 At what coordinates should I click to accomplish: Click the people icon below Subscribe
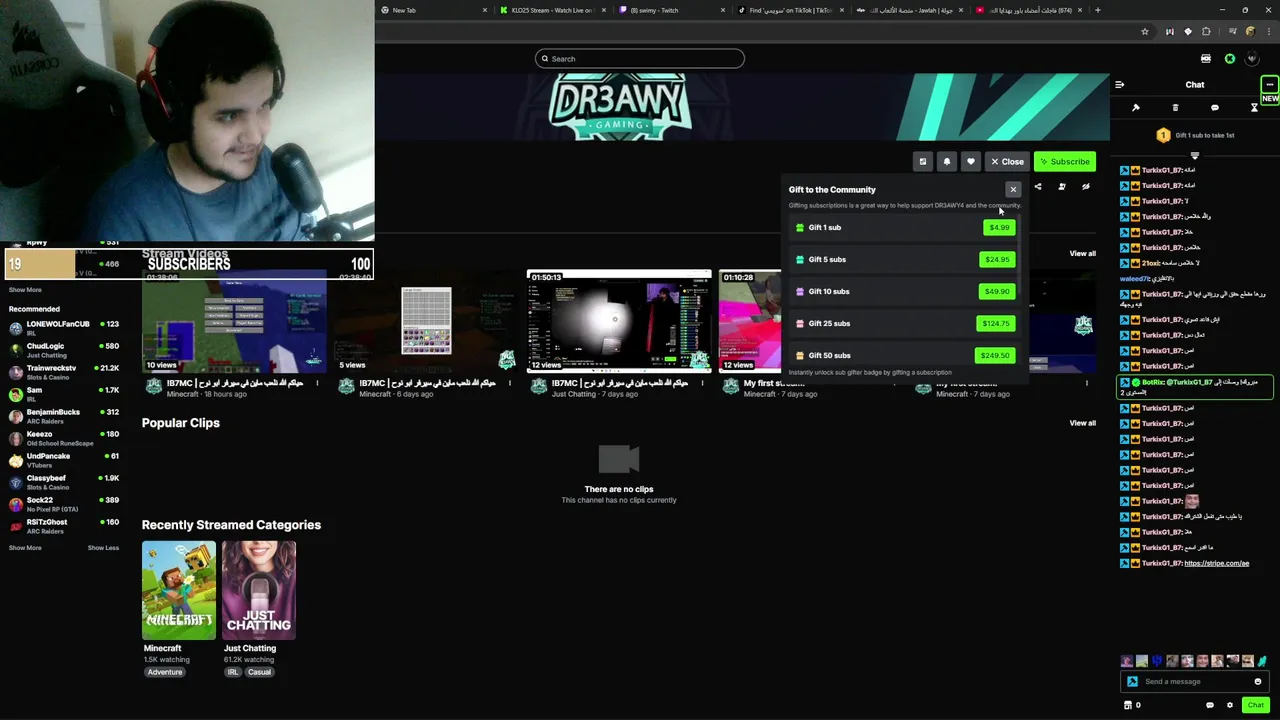pos(1062,187)
